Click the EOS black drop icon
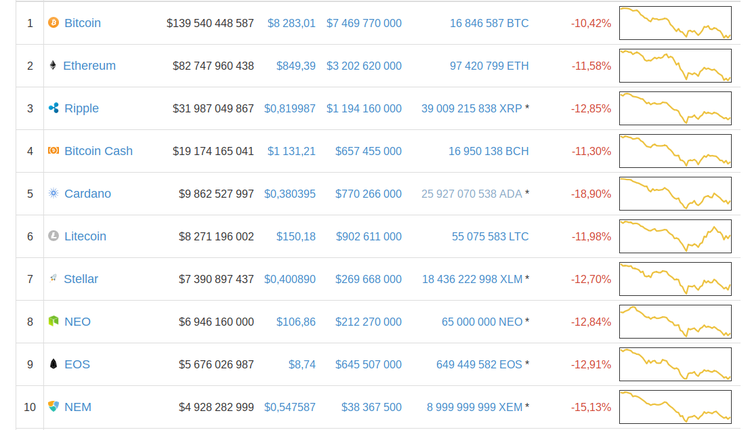The height and width of the screenshot is (430, 750). point(54,365)
